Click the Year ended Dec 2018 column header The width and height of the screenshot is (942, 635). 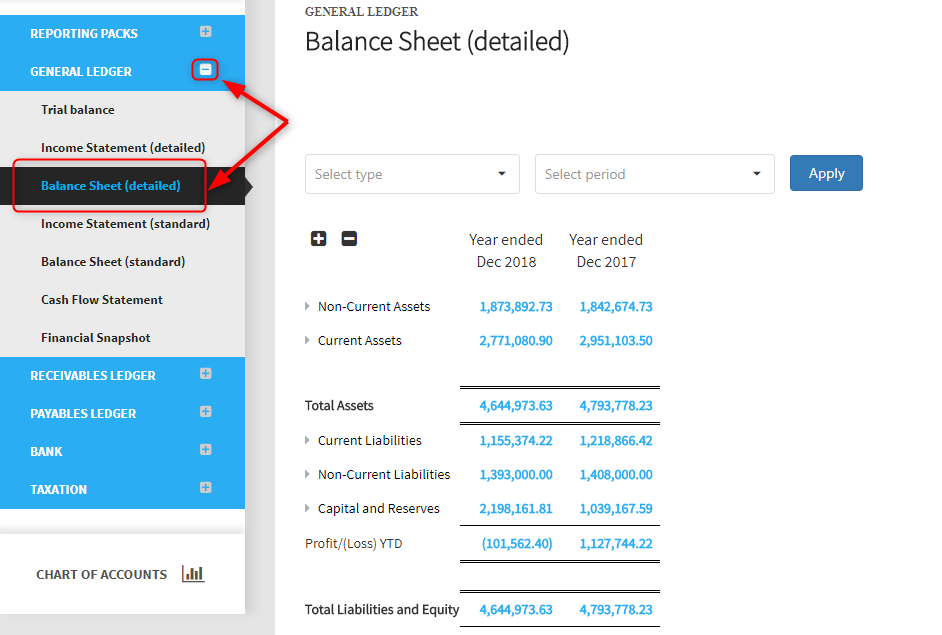506,251
